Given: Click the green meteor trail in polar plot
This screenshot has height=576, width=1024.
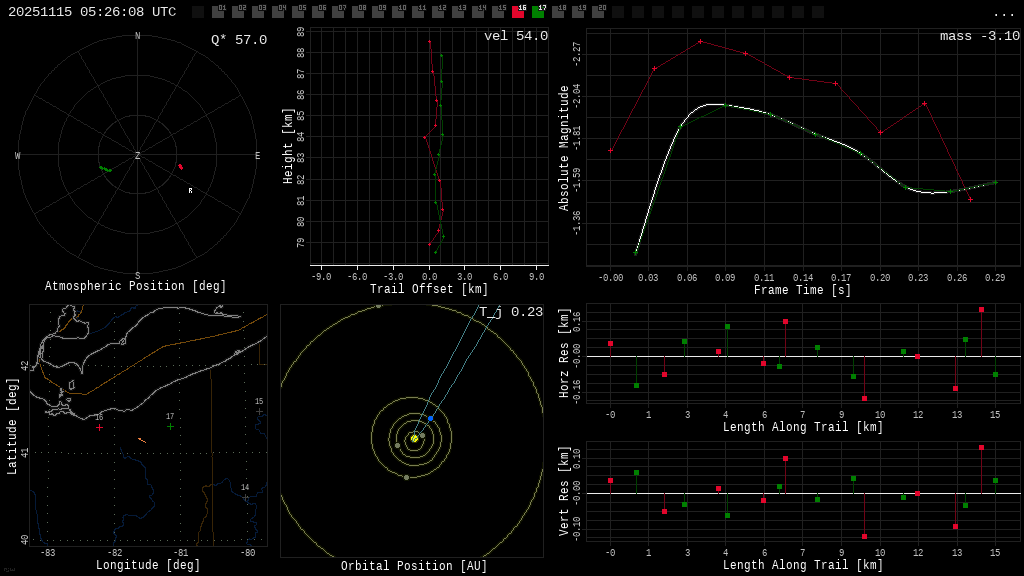Looking at the screenshot, I should [x=105, y=169].
